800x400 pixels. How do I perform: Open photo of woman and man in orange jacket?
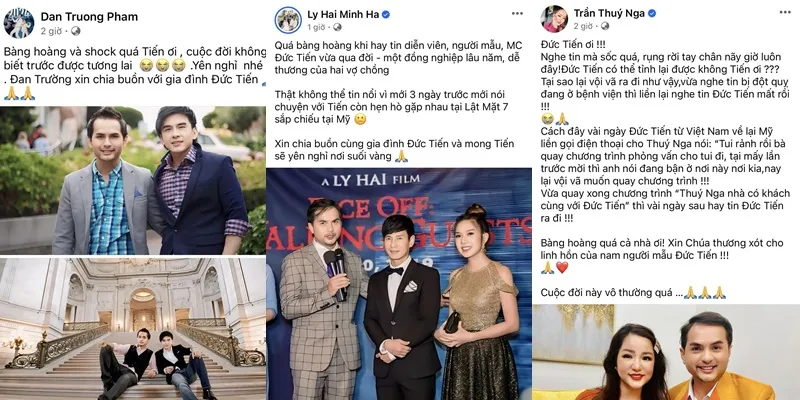666,352
